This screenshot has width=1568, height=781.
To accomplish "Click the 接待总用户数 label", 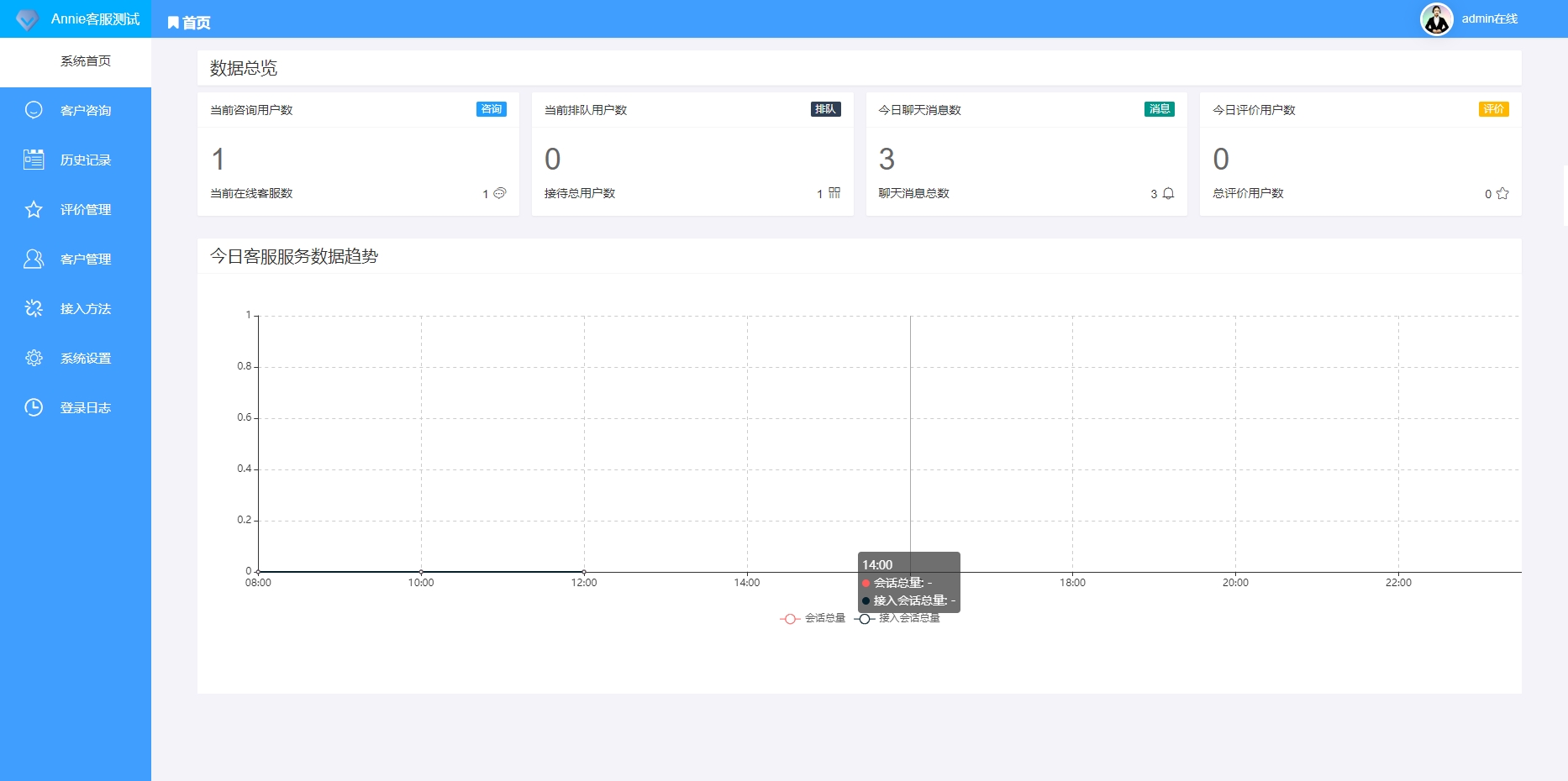I will 580,193.
